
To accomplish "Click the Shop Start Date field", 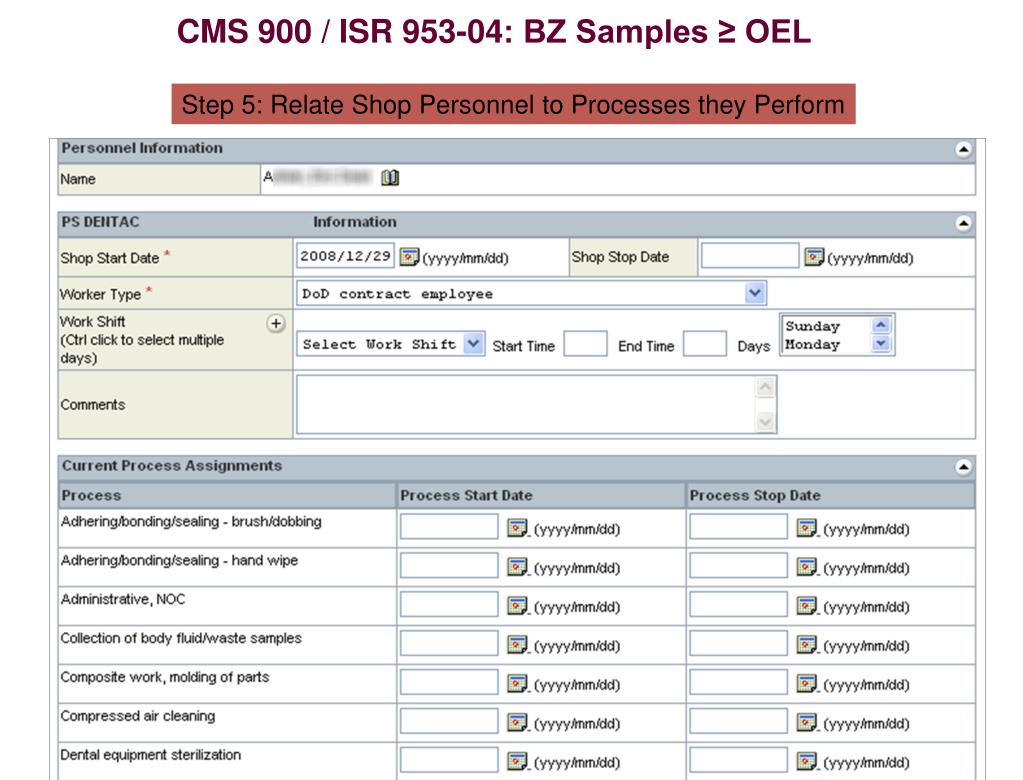I will point(345,256).
